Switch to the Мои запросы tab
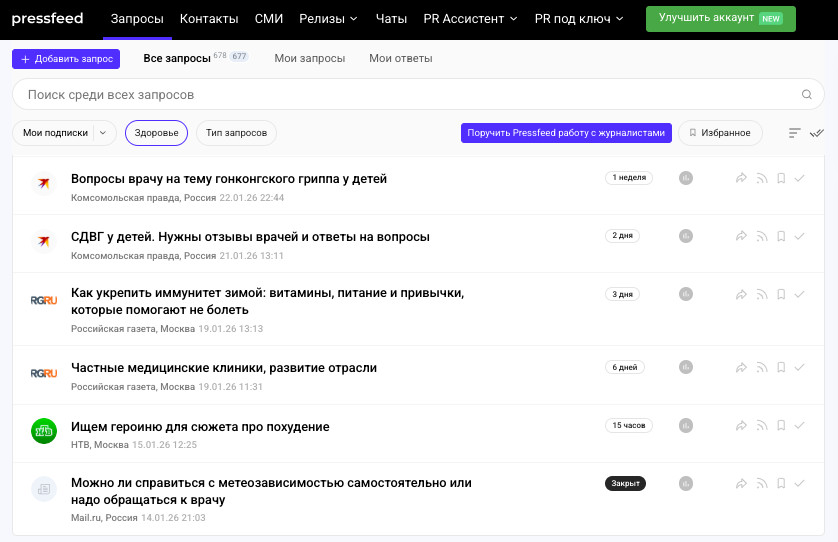838x542 pixels. click(x=310, y=59)
